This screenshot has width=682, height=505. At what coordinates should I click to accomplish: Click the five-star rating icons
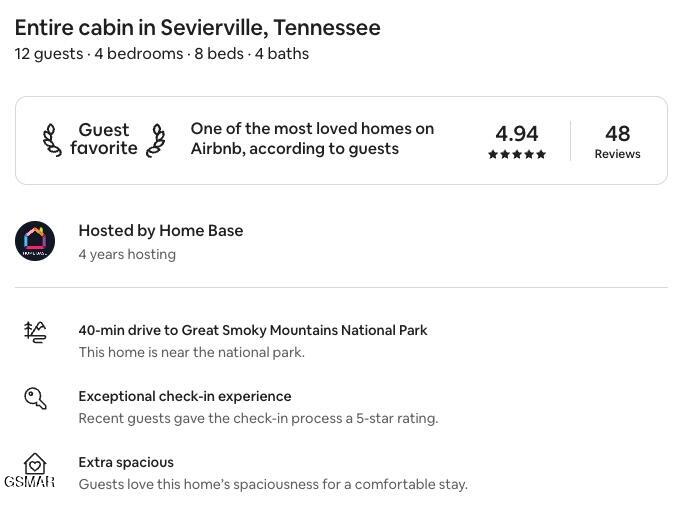click(517, 155)
